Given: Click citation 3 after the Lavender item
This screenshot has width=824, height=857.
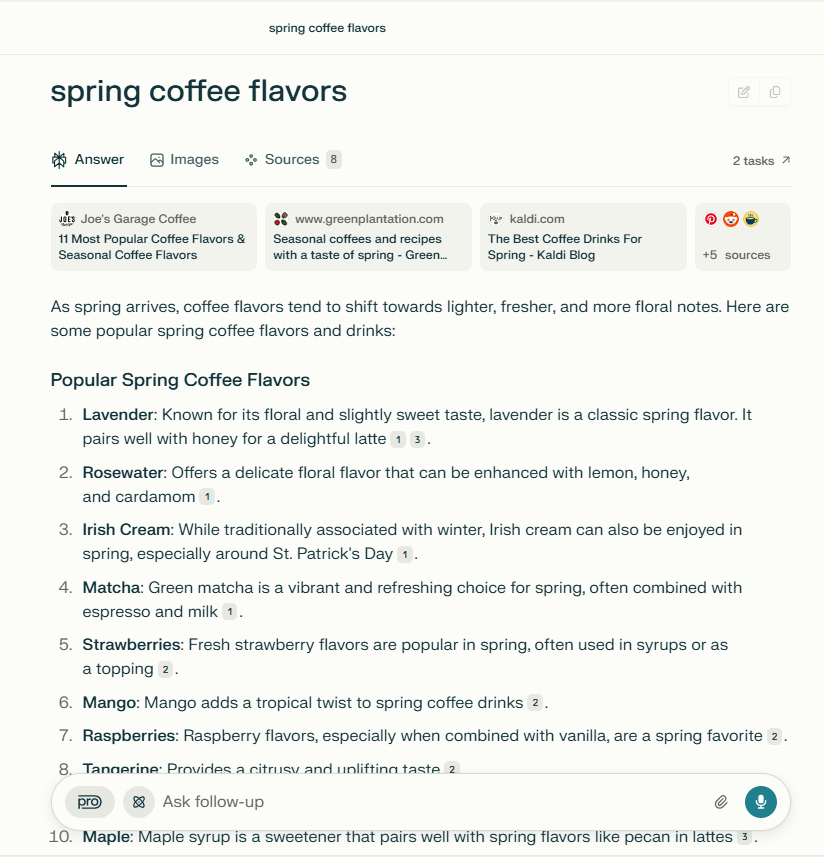Looking at the screenshot, I should (417, 439).
